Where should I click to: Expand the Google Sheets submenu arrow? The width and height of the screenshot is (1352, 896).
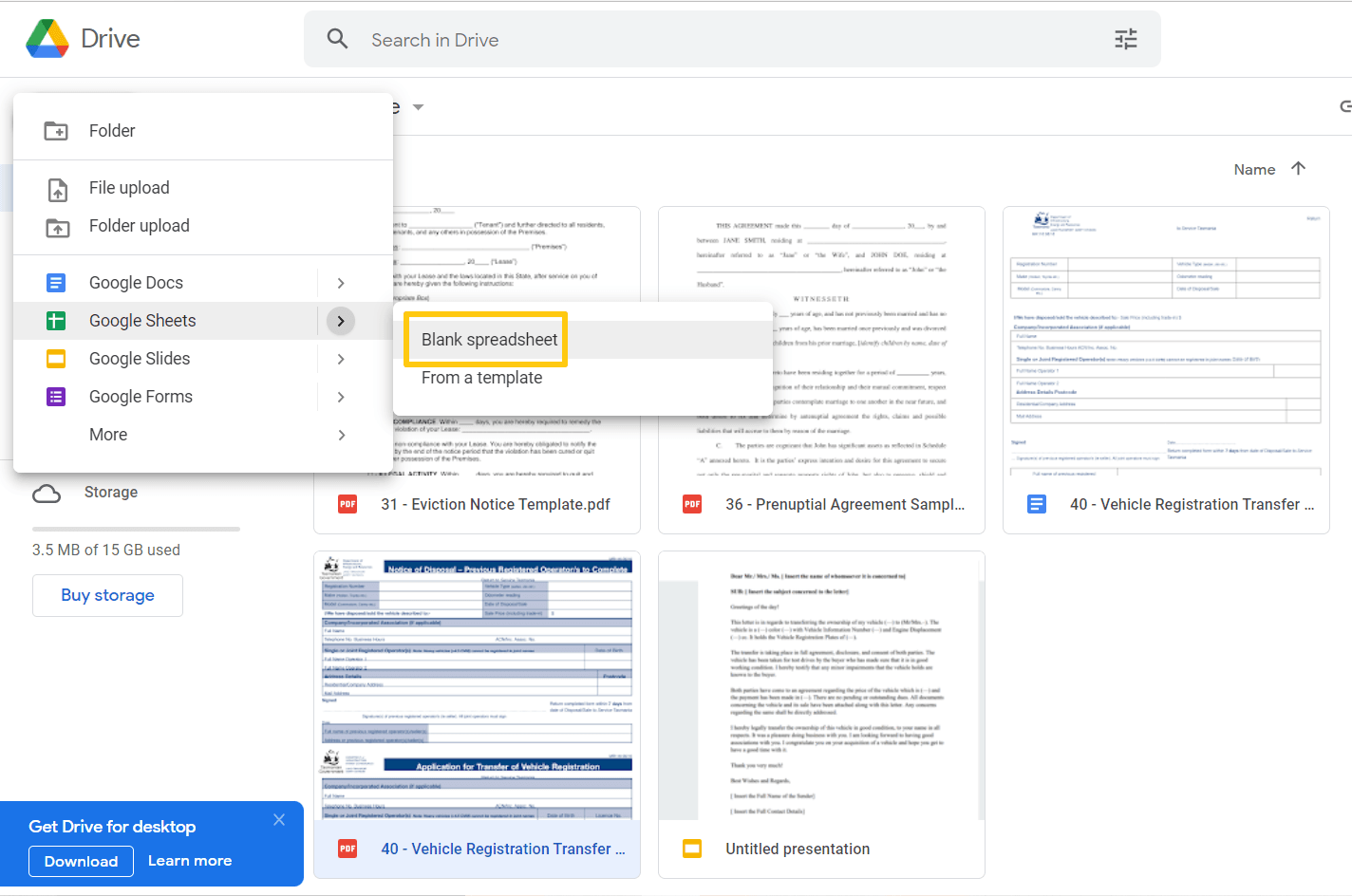(x=341, y=321)
